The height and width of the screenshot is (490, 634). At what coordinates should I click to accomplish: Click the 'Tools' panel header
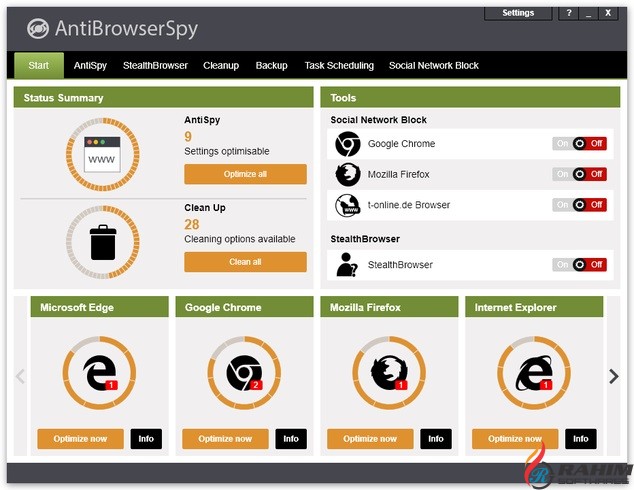tap(470, 97)
